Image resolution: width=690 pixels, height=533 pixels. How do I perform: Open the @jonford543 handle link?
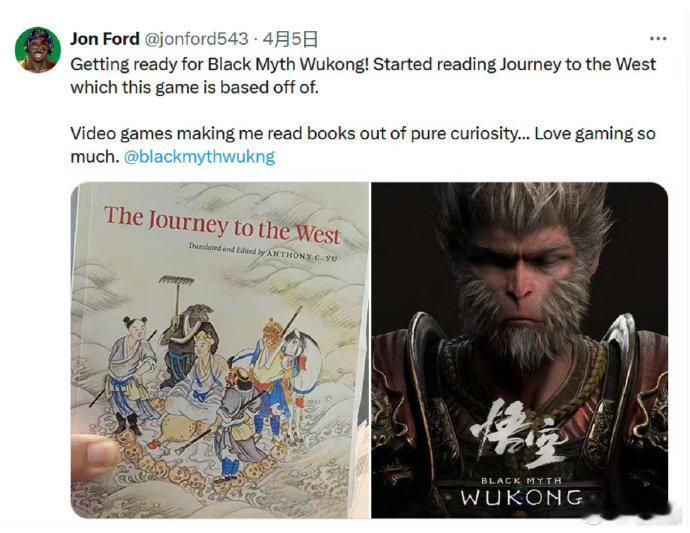196,39
